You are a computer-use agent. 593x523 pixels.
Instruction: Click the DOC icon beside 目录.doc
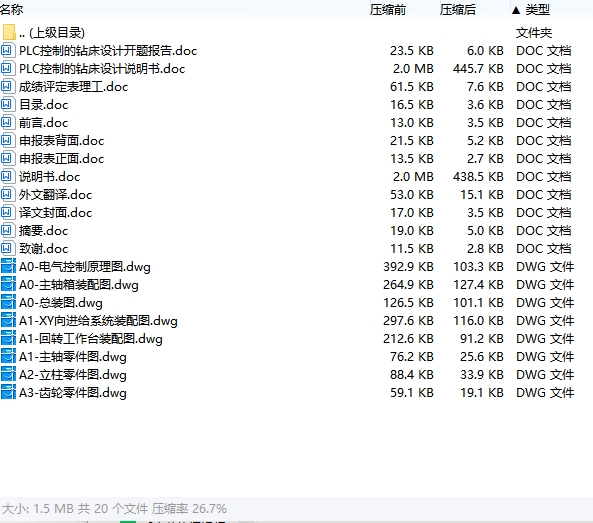tap(8, 104)
